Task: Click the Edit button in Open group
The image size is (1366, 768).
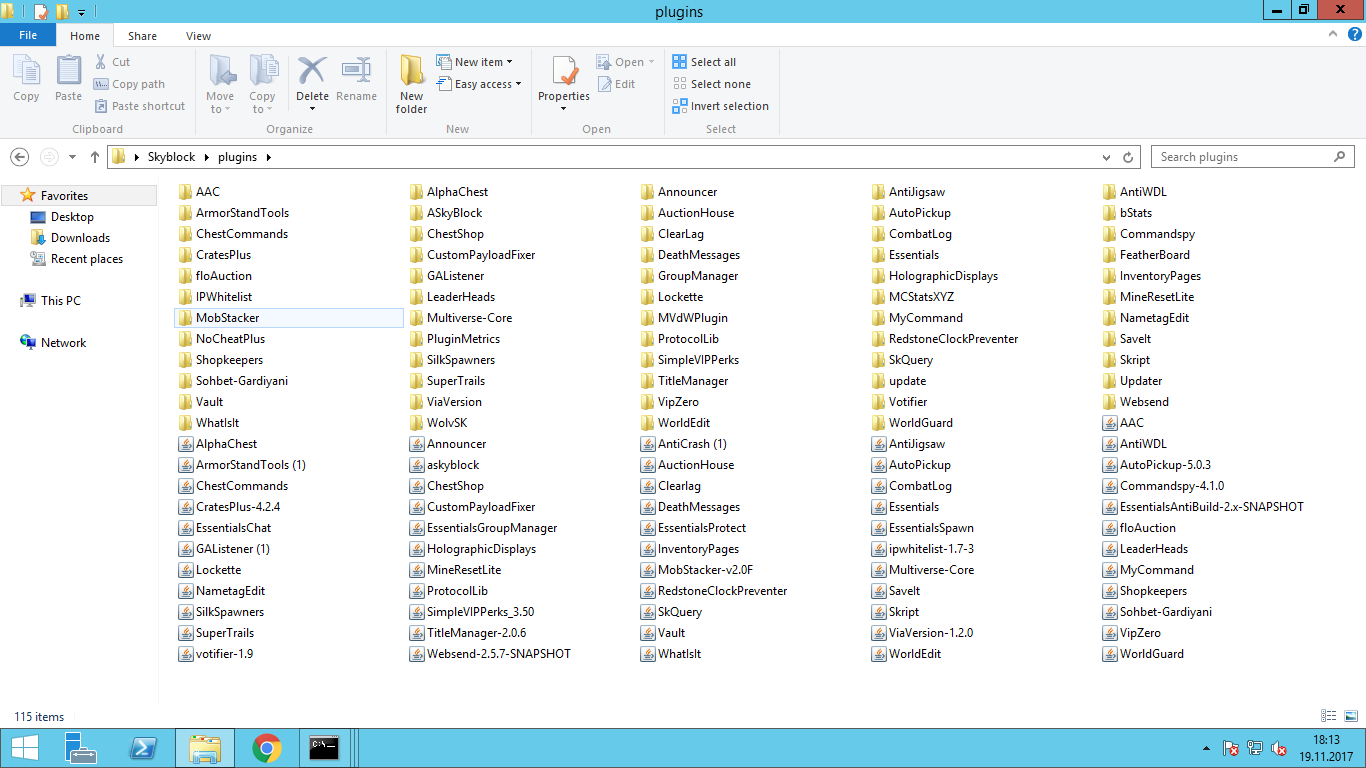Action: [x=616, y=84]
